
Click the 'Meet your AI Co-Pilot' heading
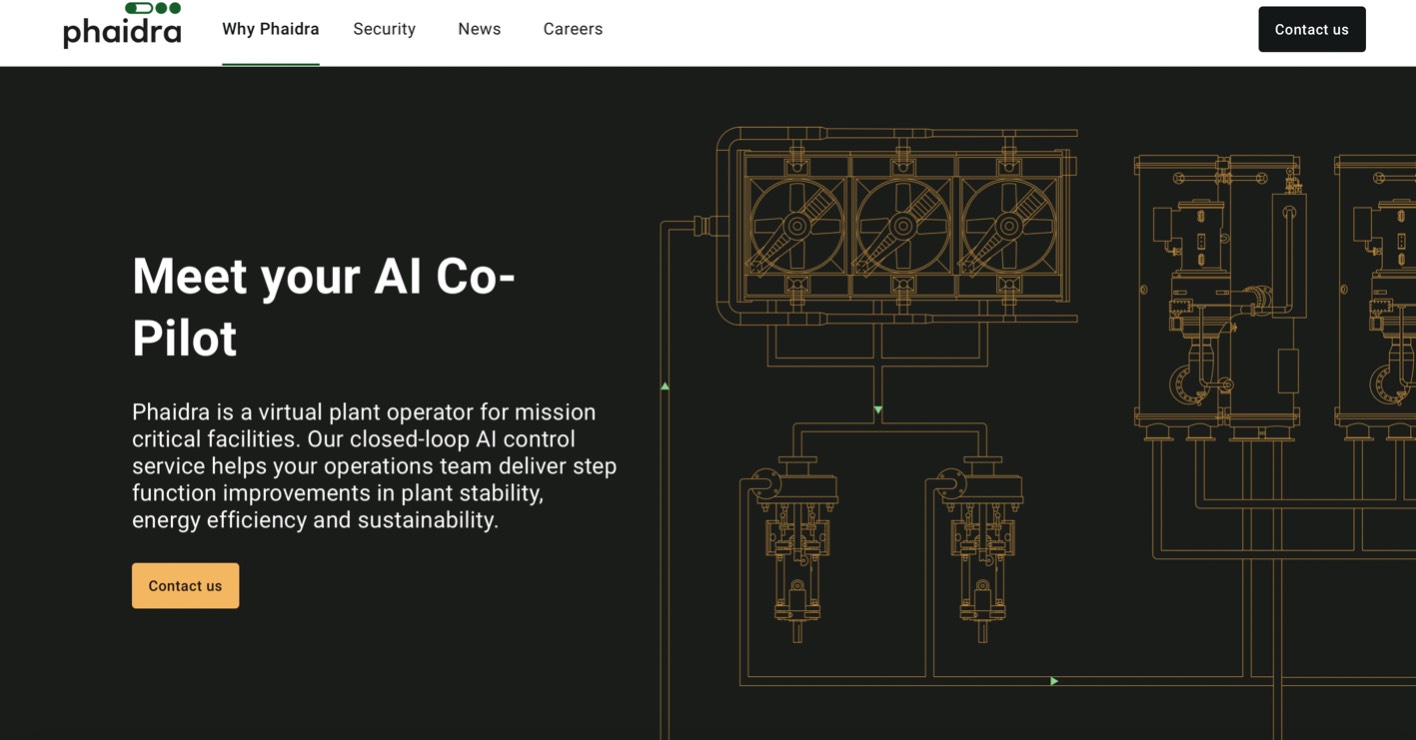pos(324,306)
